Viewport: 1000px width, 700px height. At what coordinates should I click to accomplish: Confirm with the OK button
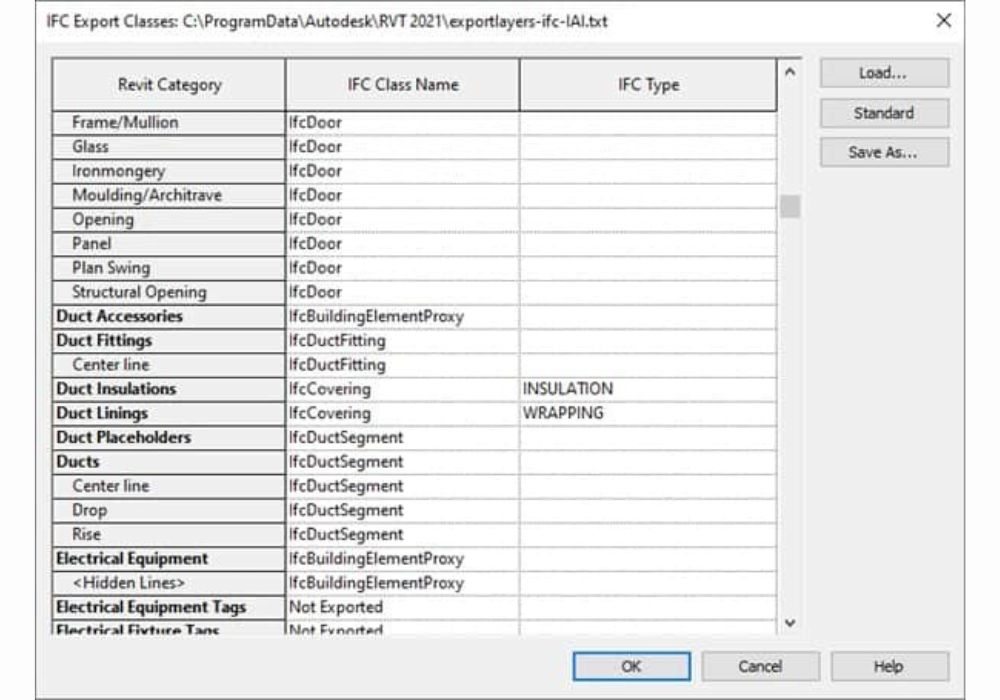(x=631, y=666)
